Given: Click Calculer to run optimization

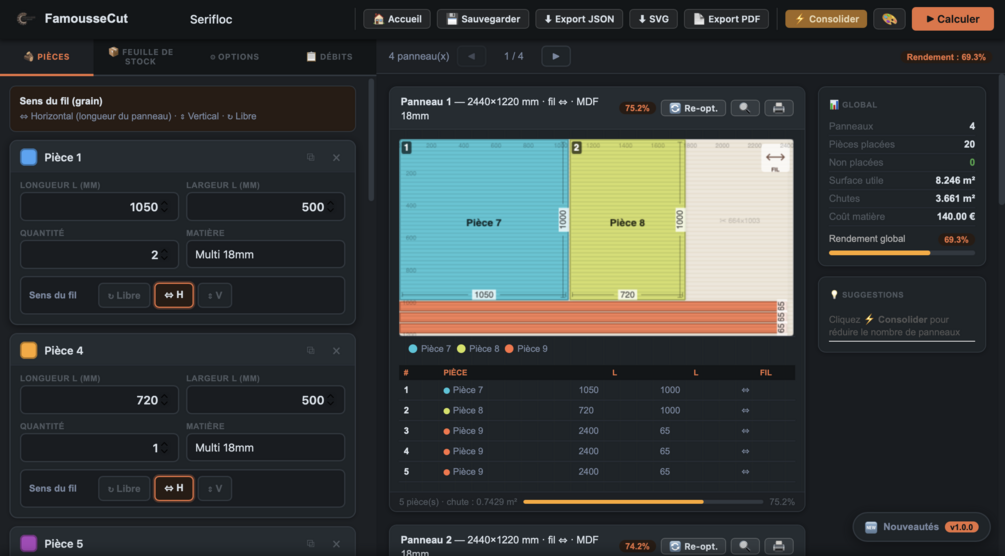Looking at the screenshot, I should (x=952, y=19).
